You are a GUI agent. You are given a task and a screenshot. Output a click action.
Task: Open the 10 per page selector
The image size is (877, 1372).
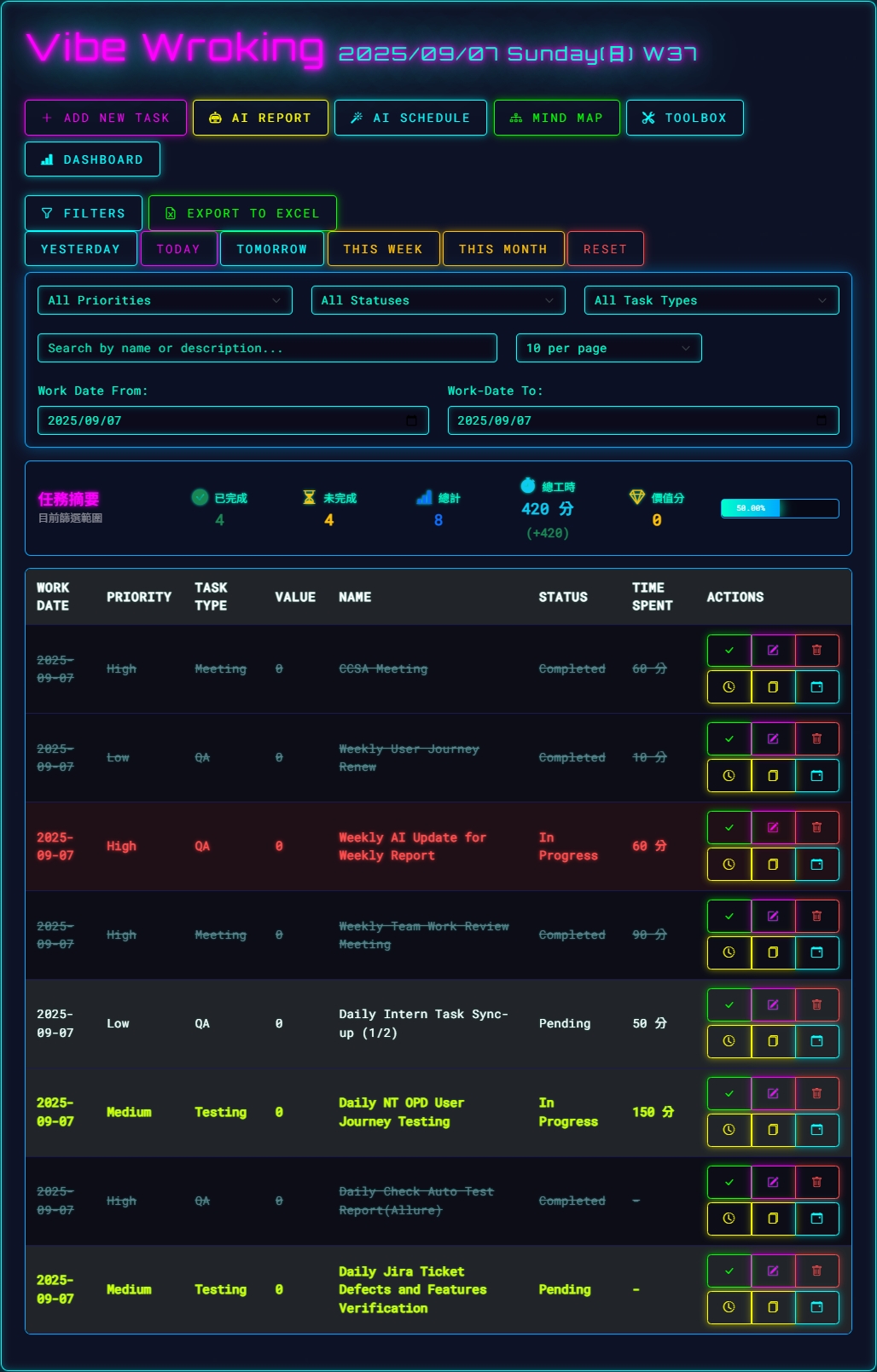(608, 348)
